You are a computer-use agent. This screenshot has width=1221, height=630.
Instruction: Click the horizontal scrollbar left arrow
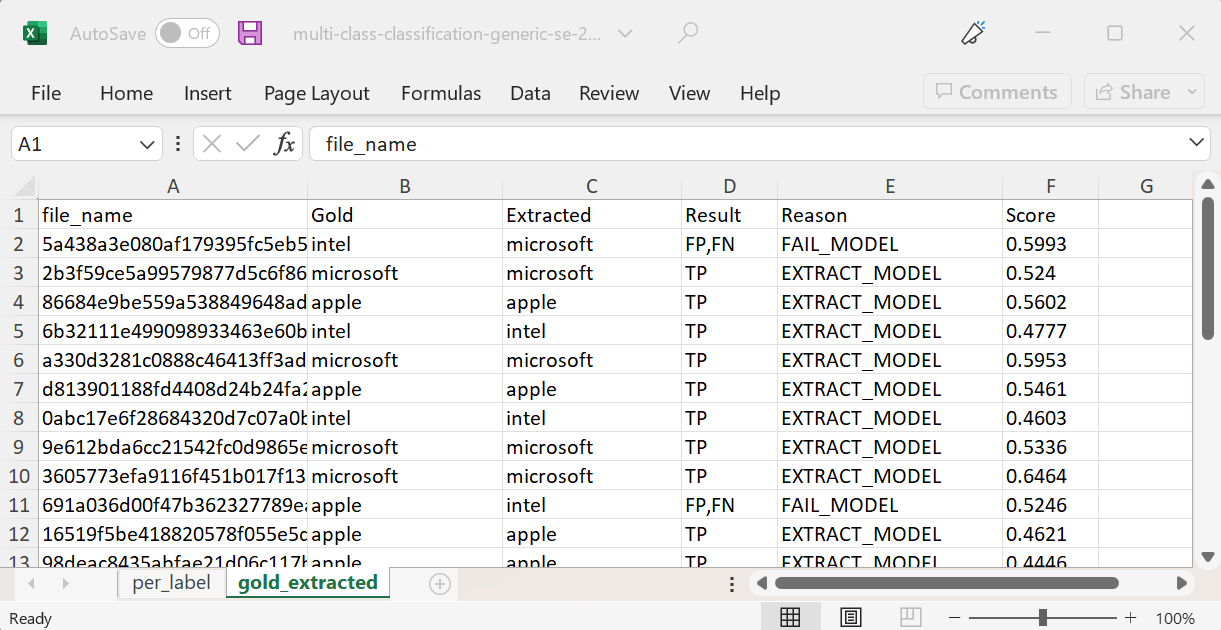[x=762, y=583]
